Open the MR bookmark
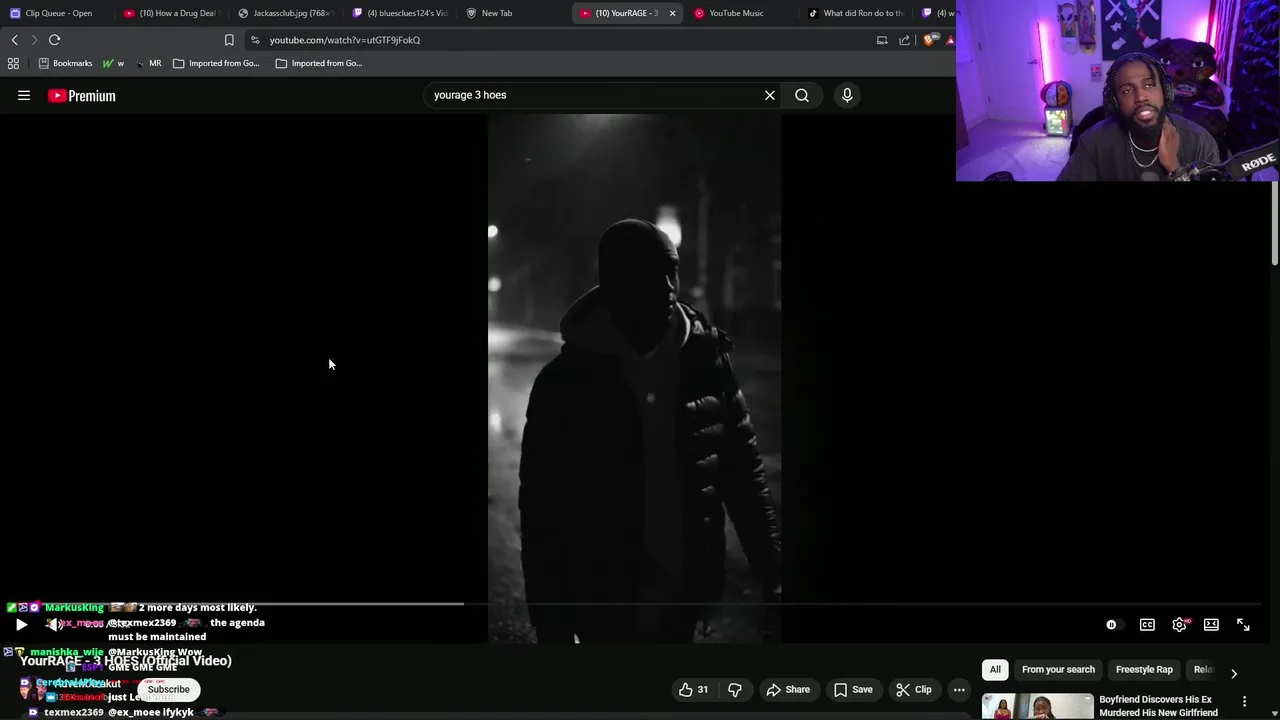The width and height of the screenshot is (1280, 720). [148, 63]
